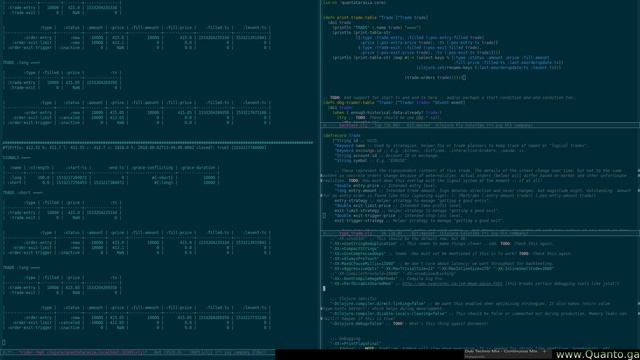Viewport: 640px width, 360px height.
Task: Click the '-XX:+PerfDisableSharedMem' JVM option
Action: pos(362,284)
